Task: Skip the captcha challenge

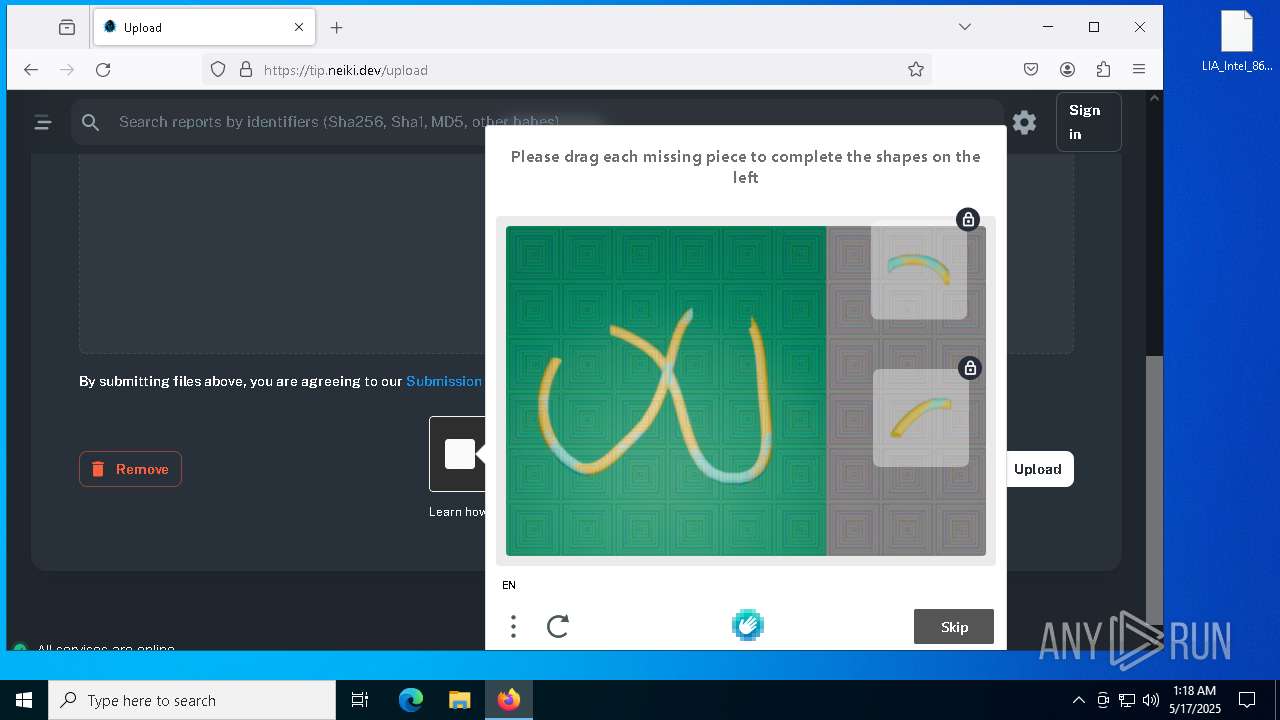Action: [954, 627]
